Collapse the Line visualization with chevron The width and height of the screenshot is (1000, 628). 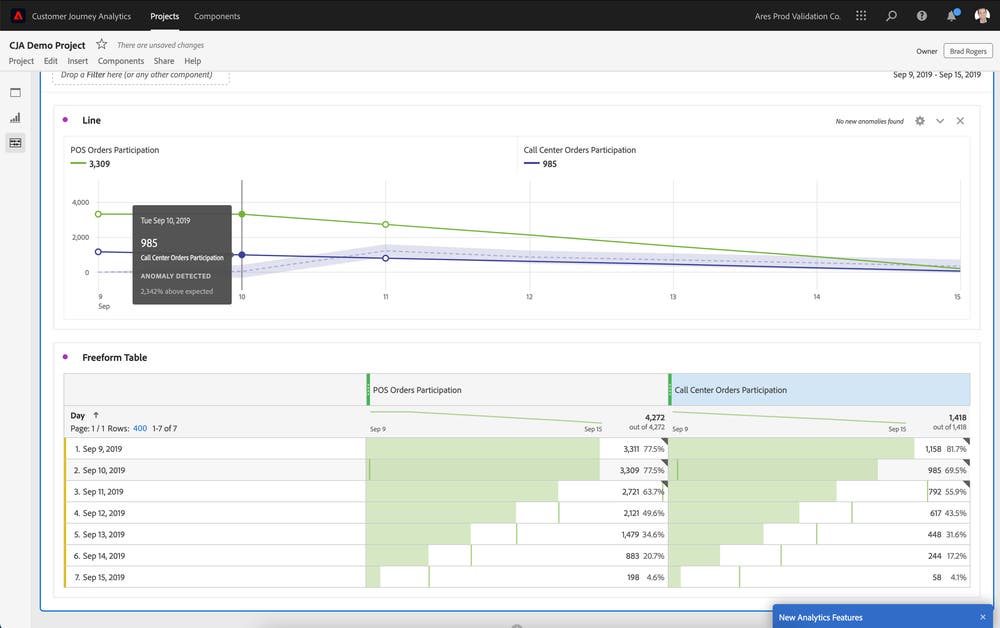[x=940, y=121]
